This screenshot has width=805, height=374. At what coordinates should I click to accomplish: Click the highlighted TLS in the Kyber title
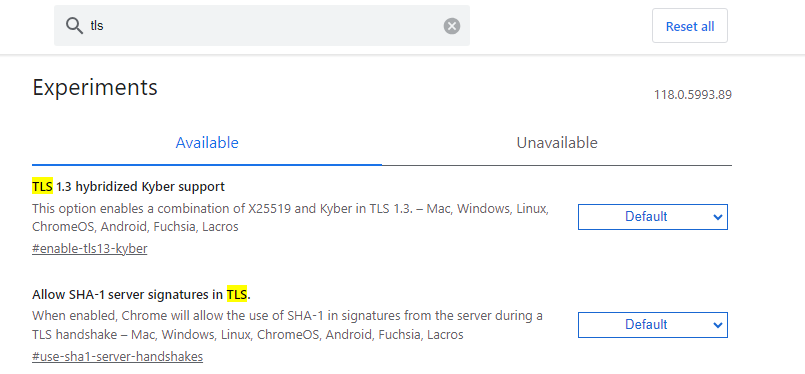42,186
